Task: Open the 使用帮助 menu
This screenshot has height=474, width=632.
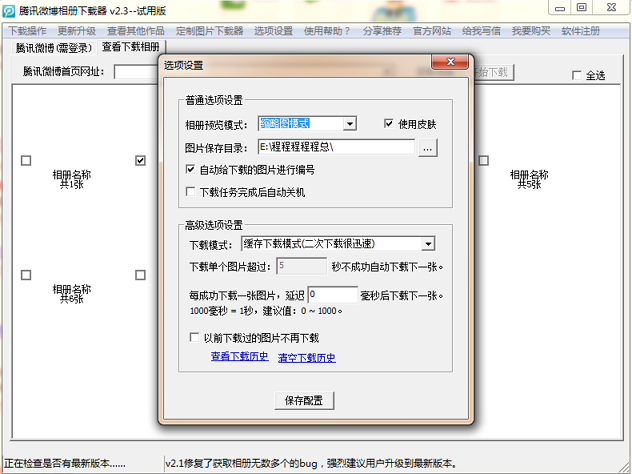Action: coord(327,31)
